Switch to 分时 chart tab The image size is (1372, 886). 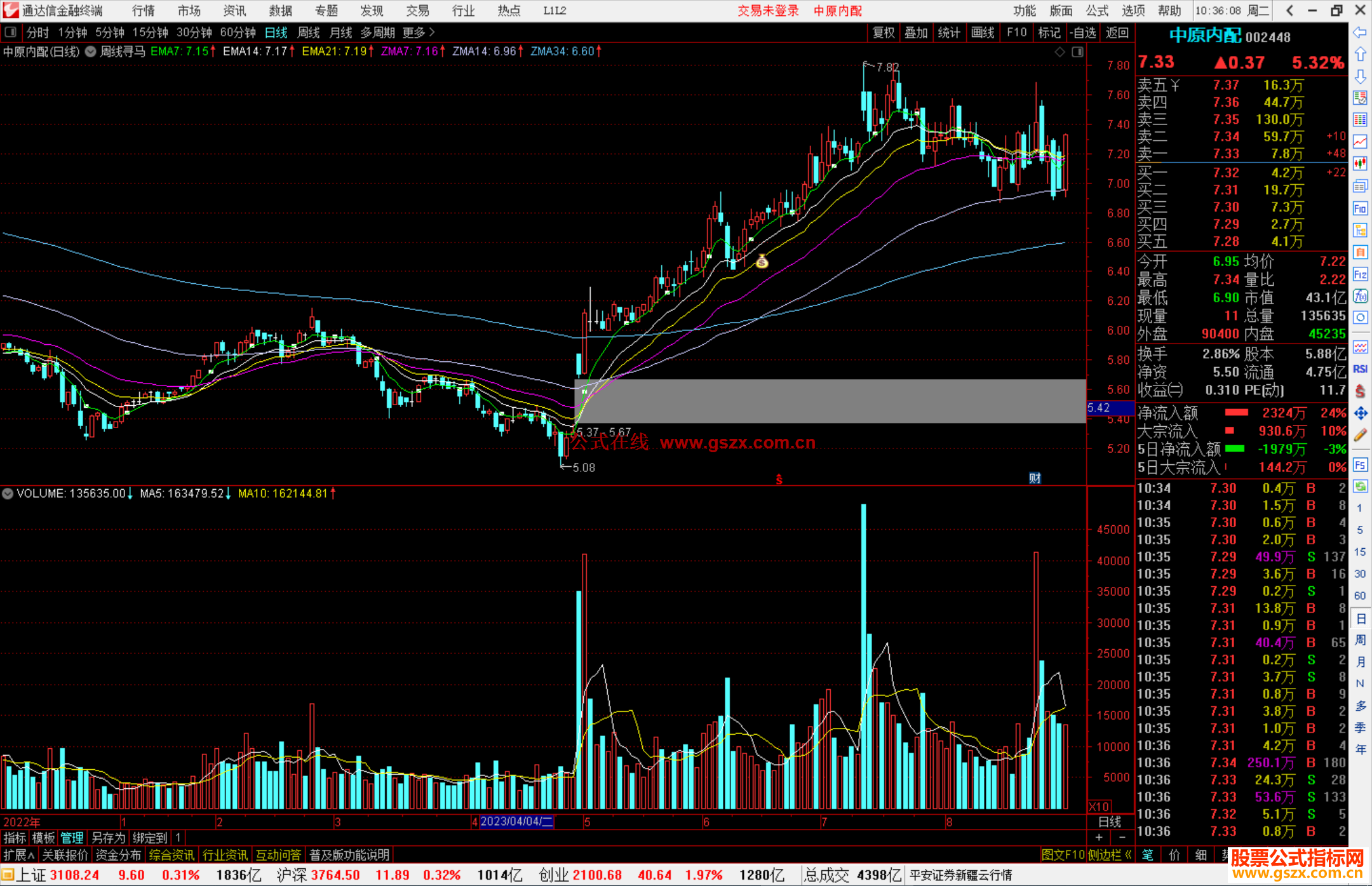pyautogui.click(x=37, y=32)
